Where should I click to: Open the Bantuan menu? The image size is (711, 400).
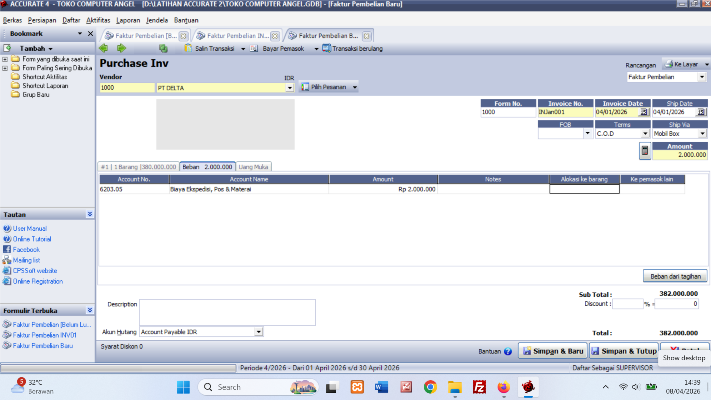click(186, 20)
